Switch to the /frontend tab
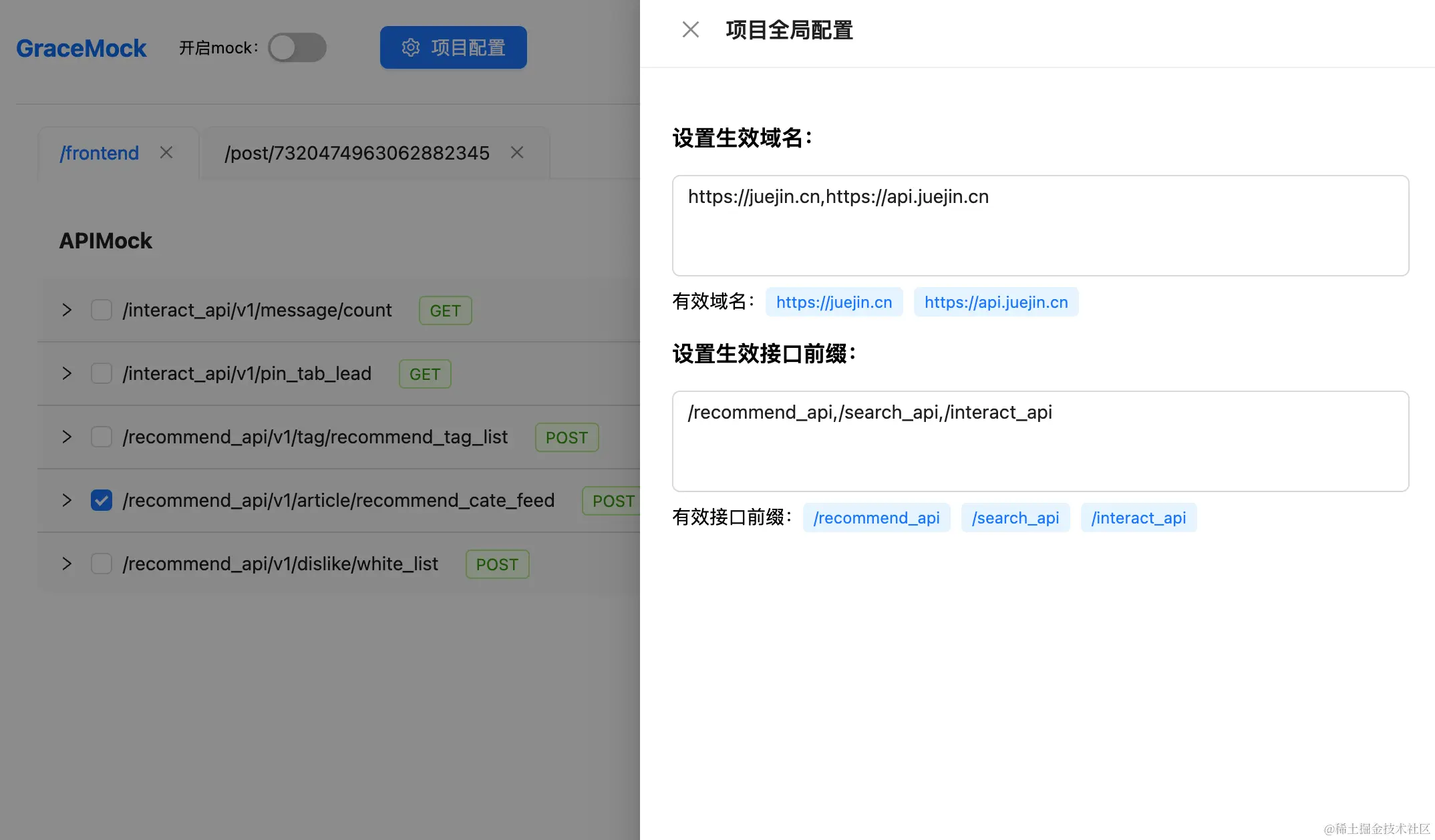The image size is (1435, 840). [x=100, y=153]
